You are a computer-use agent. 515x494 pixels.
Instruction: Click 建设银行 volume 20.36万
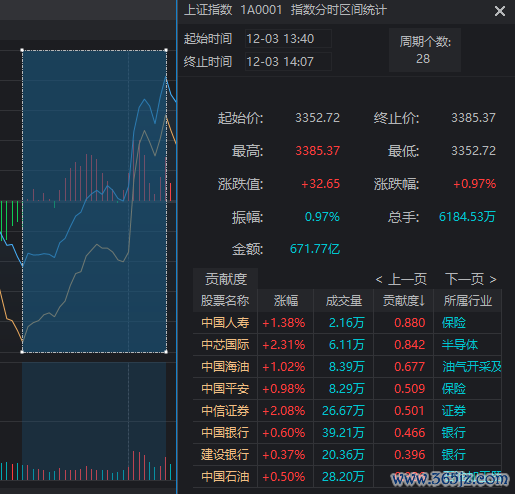[343, 455]
